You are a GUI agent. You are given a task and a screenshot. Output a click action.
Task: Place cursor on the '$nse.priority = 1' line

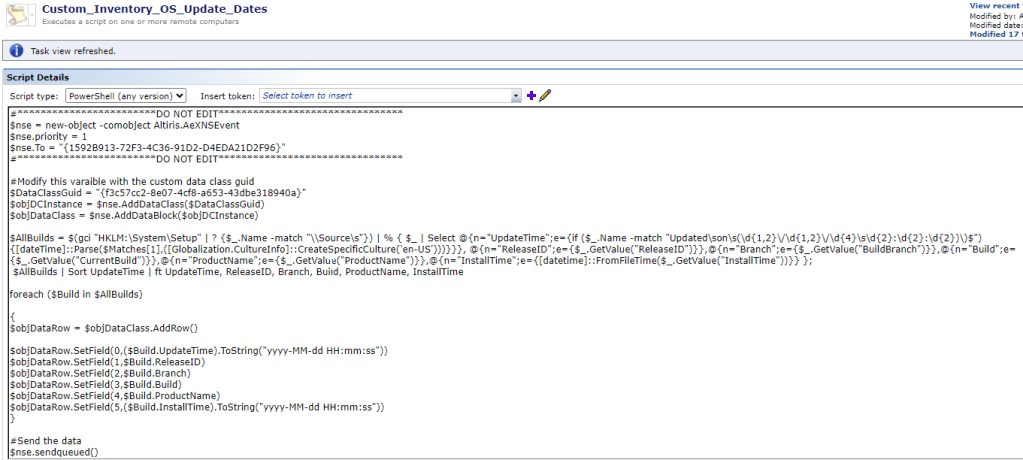[x=49, y=136]
